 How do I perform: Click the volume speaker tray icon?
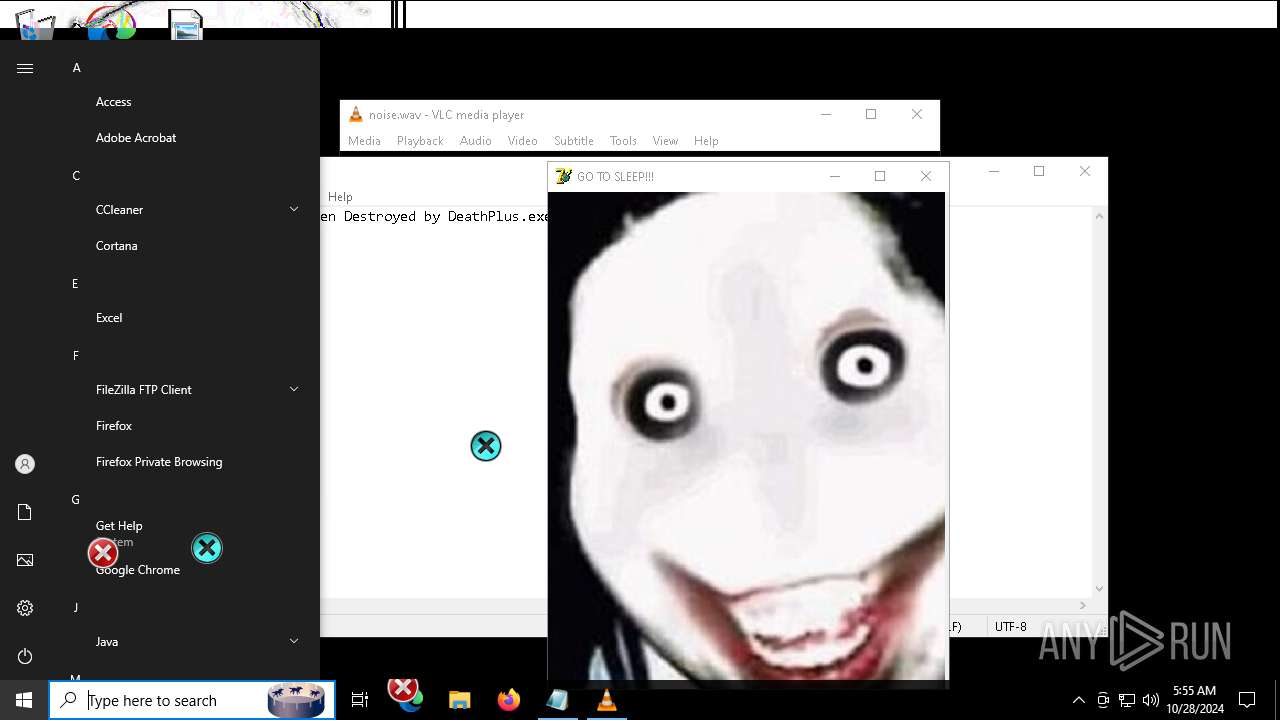[x=1150, y=700]
